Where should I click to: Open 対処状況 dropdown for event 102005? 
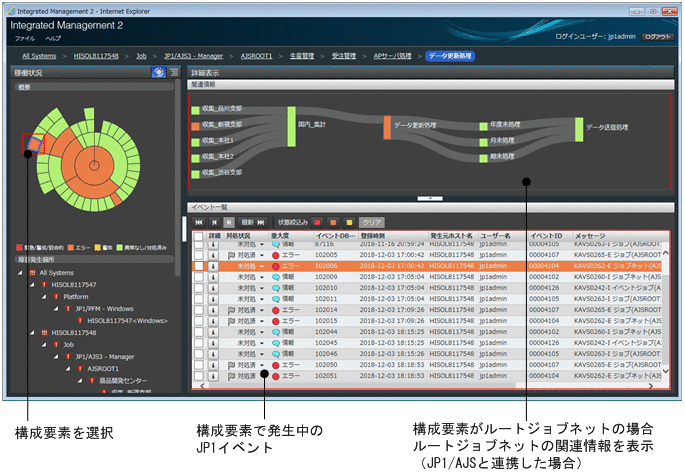(x=262, y=256)
